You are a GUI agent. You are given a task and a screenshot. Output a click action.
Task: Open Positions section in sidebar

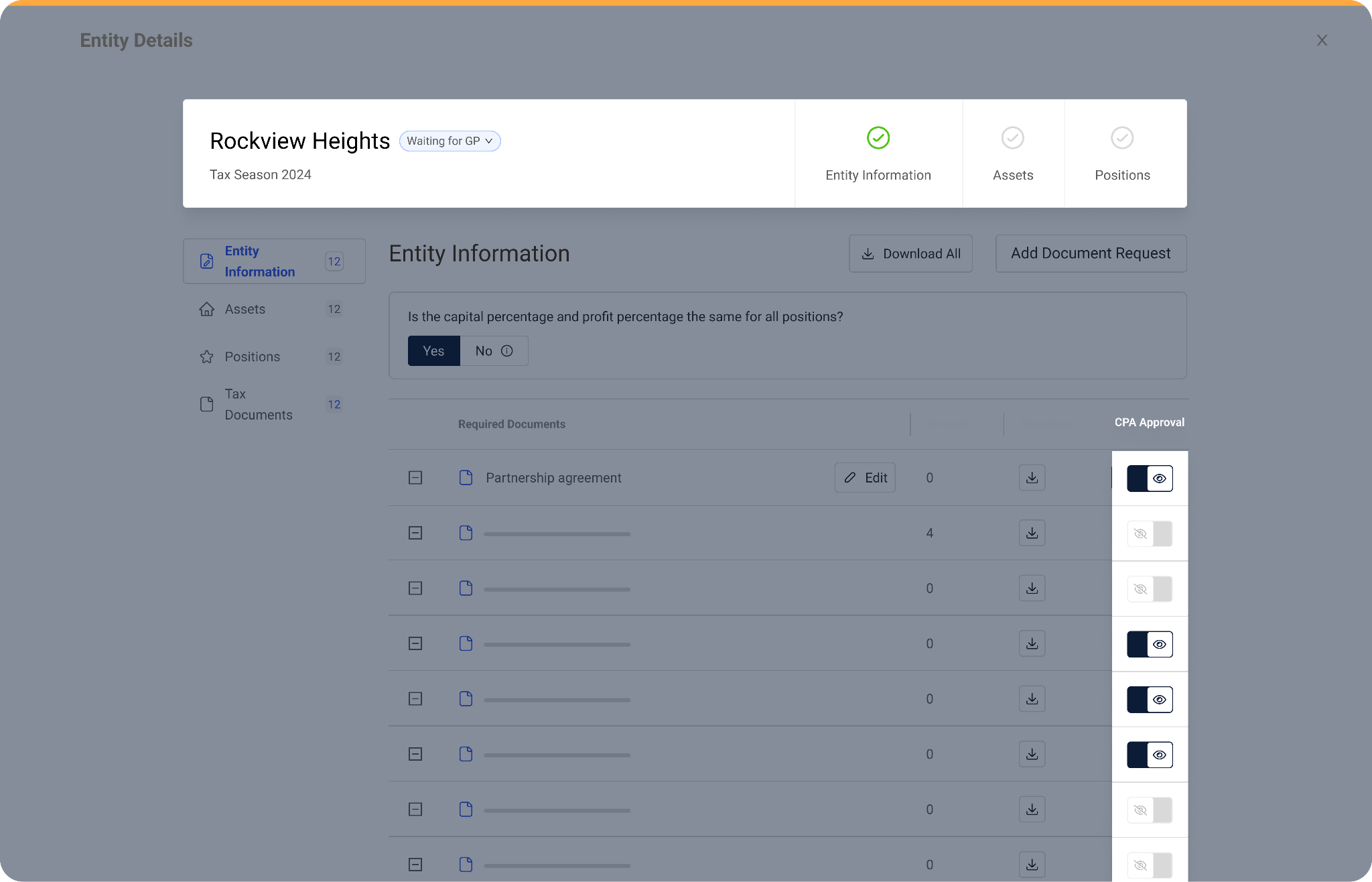(x=252, y=357)
